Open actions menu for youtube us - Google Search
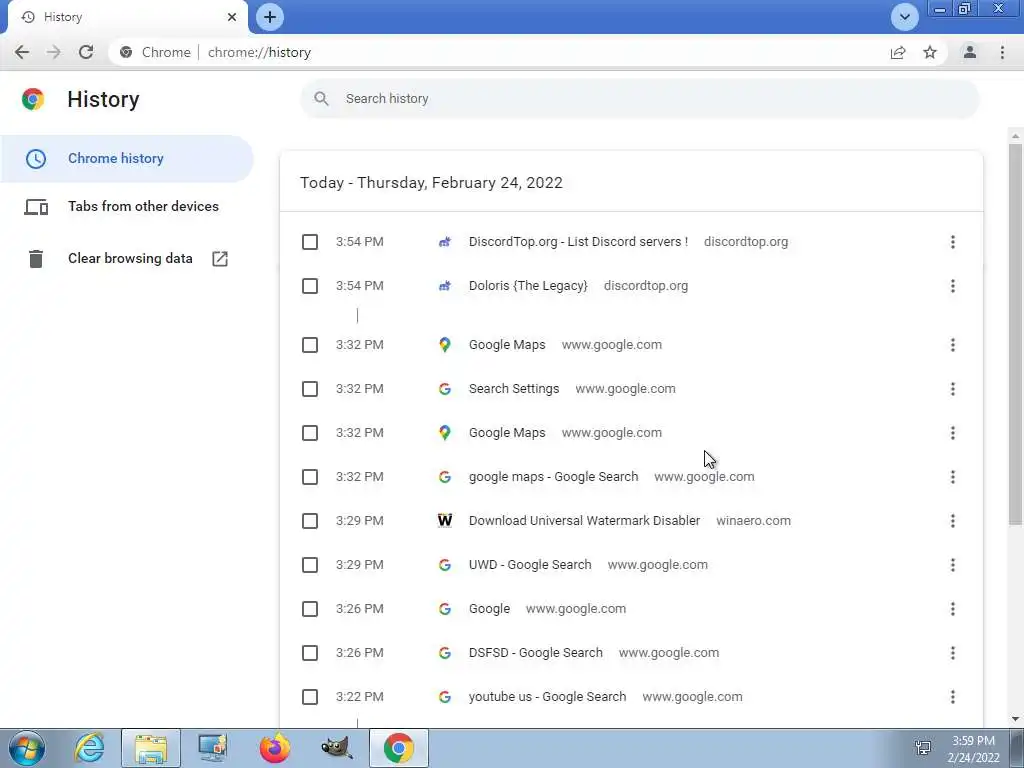Screen dimensions: 1024x768 (x=953, y=697)
